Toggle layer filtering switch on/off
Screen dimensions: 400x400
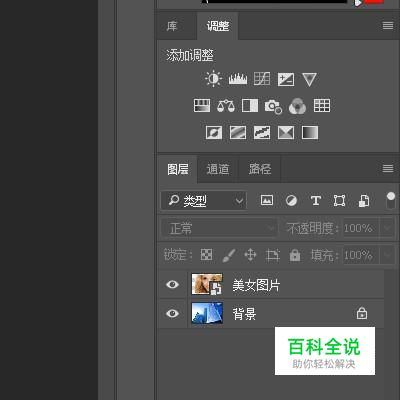pyautogui.click(x=391, y=200)
